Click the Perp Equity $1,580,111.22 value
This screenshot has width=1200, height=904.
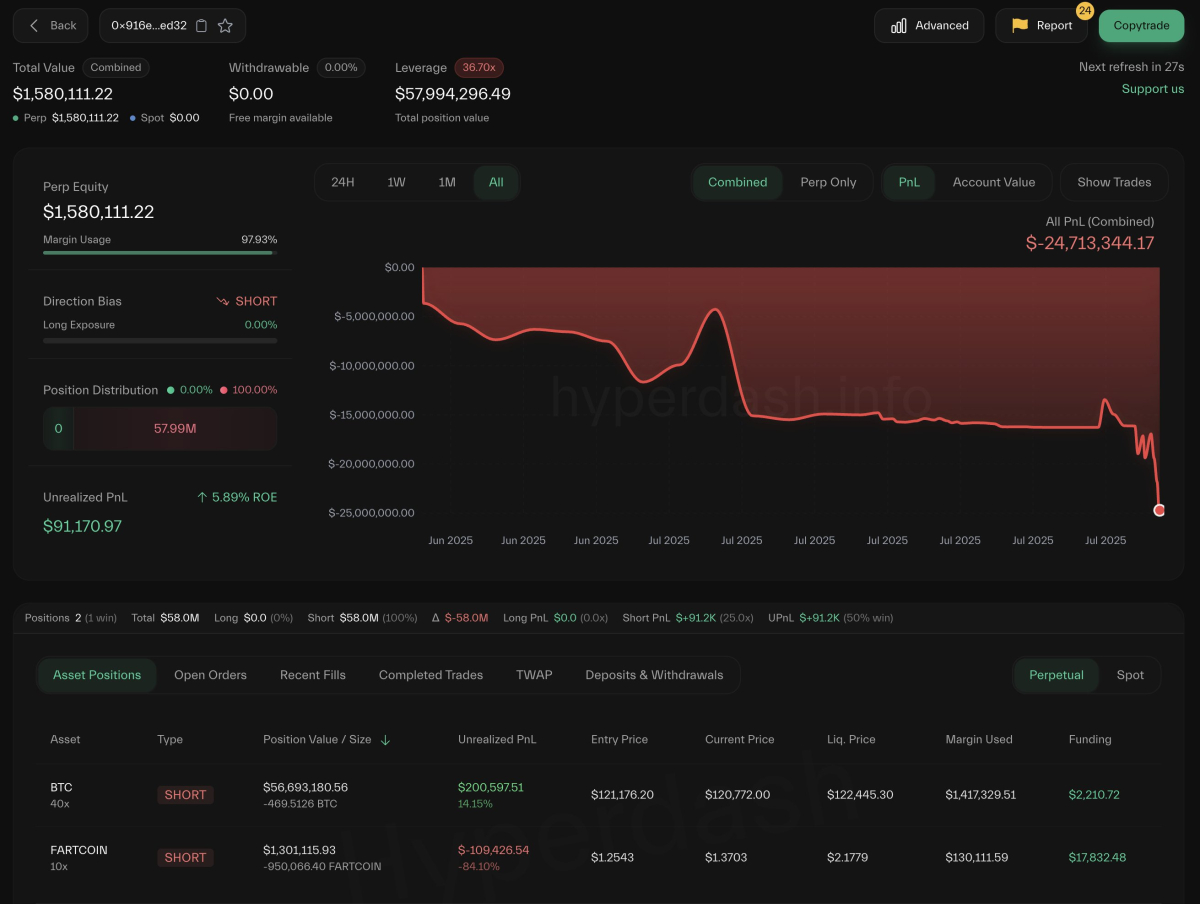[98, 212]
